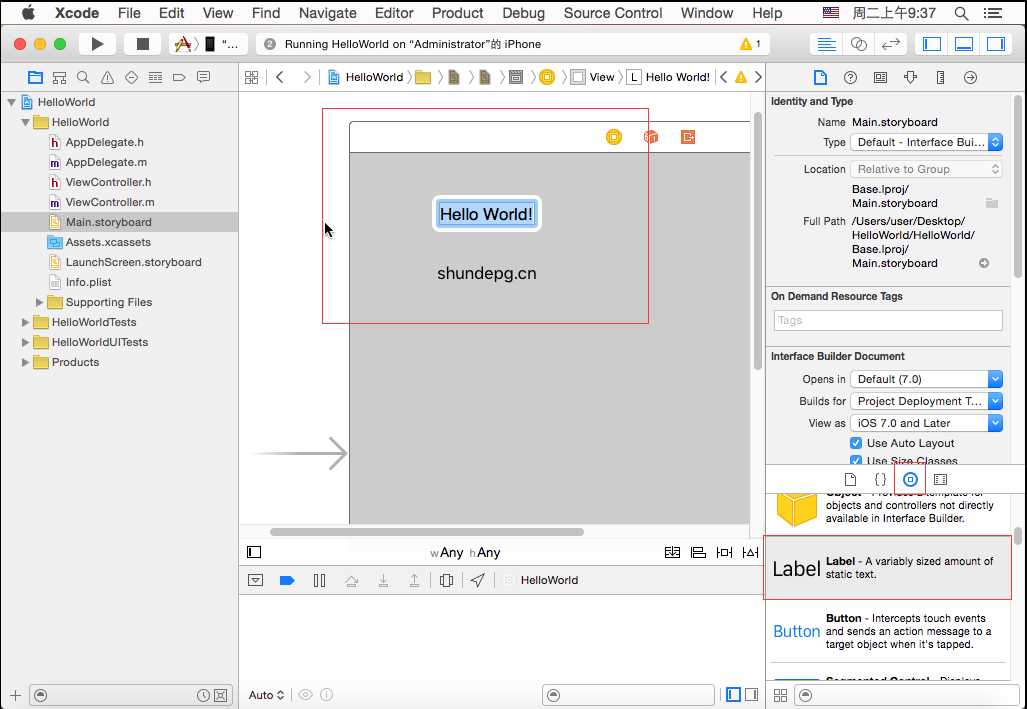Click the Simulate Location arrow icon
1027x709 pixels.
(x=477, y=580)
